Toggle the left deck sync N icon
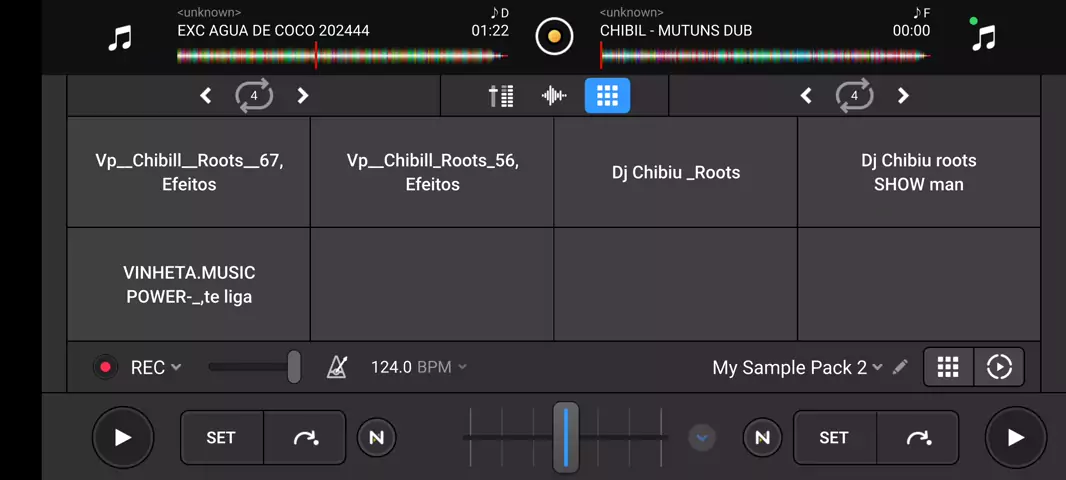The image size is (1066, 480). tap(376, 437)
